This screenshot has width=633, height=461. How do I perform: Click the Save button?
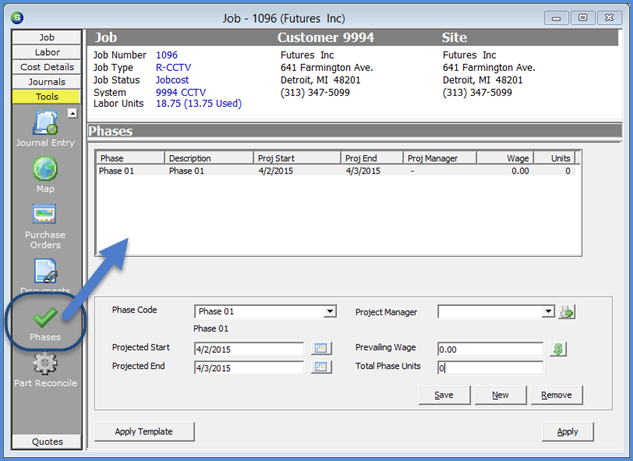pos(444,395)
